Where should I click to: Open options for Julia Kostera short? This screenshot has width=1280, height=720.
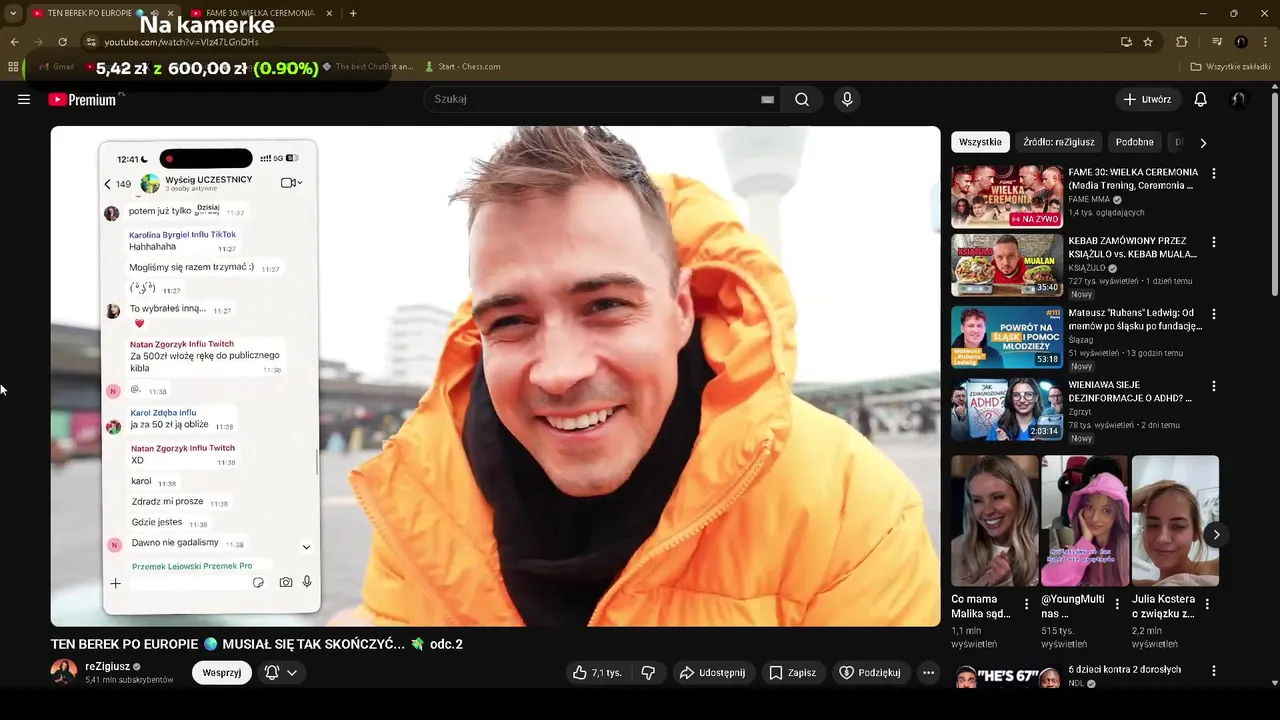1207,604
